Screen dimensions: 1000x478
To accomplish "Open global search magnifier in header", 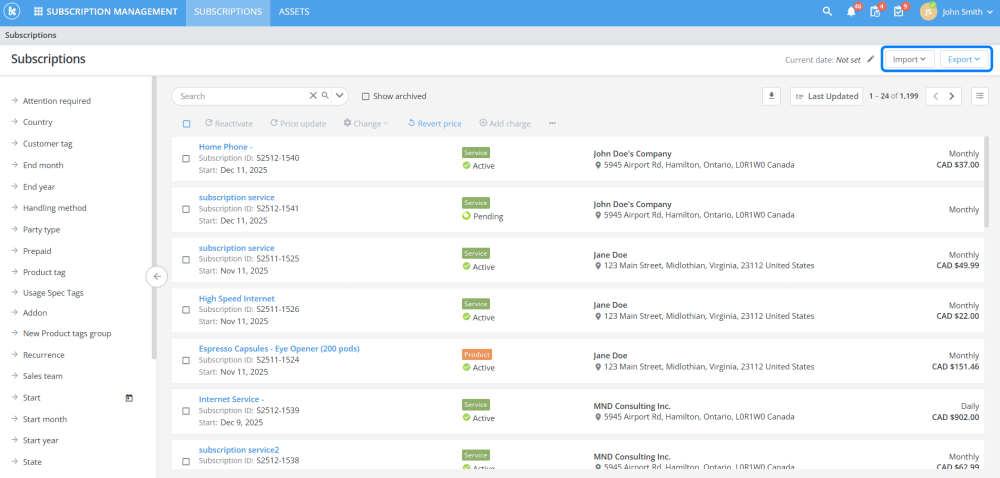I will click(827, 12).
